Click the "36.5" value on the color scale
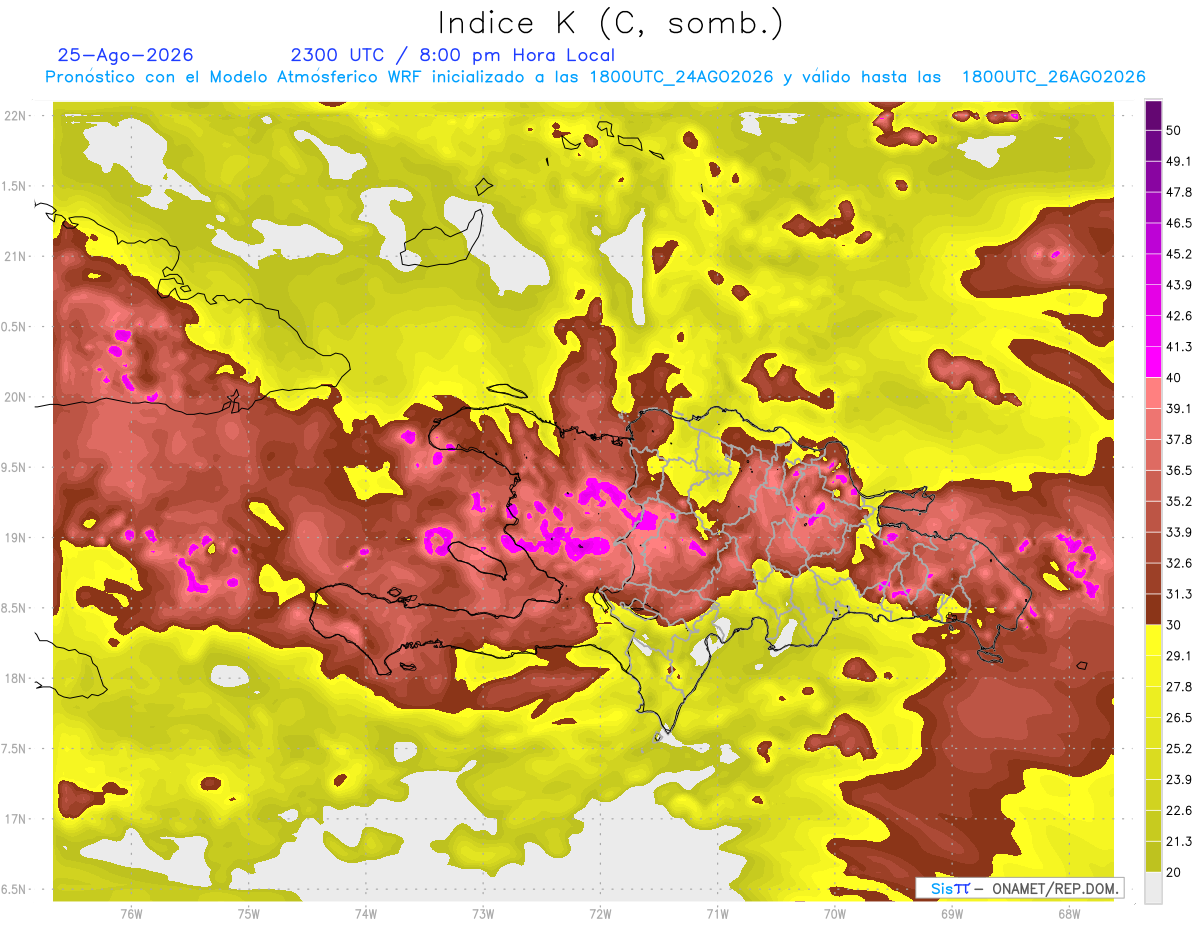This screenshot has height=927, width=1200. click(x=1178, y=470)
